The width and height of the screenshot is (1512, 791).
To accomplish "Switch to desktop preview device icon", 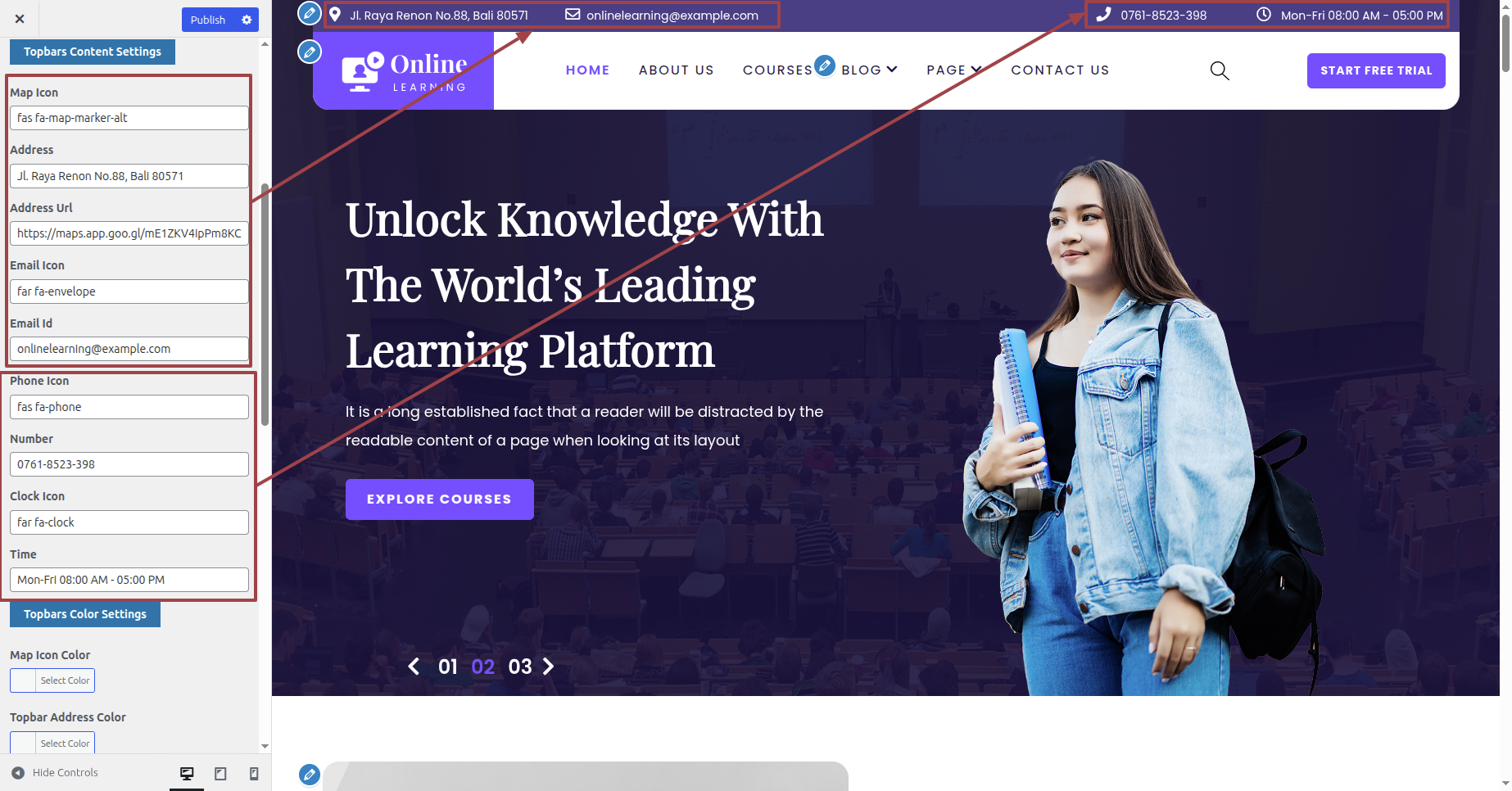I will (187, 773).
